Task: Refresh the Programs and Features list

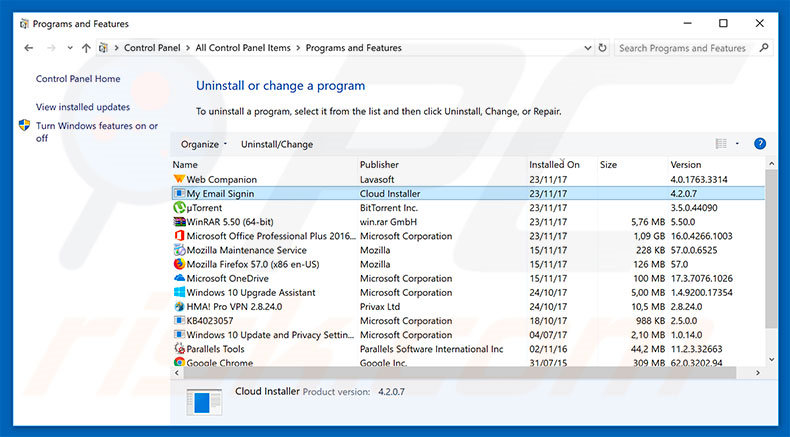Action: coord(603,48)
